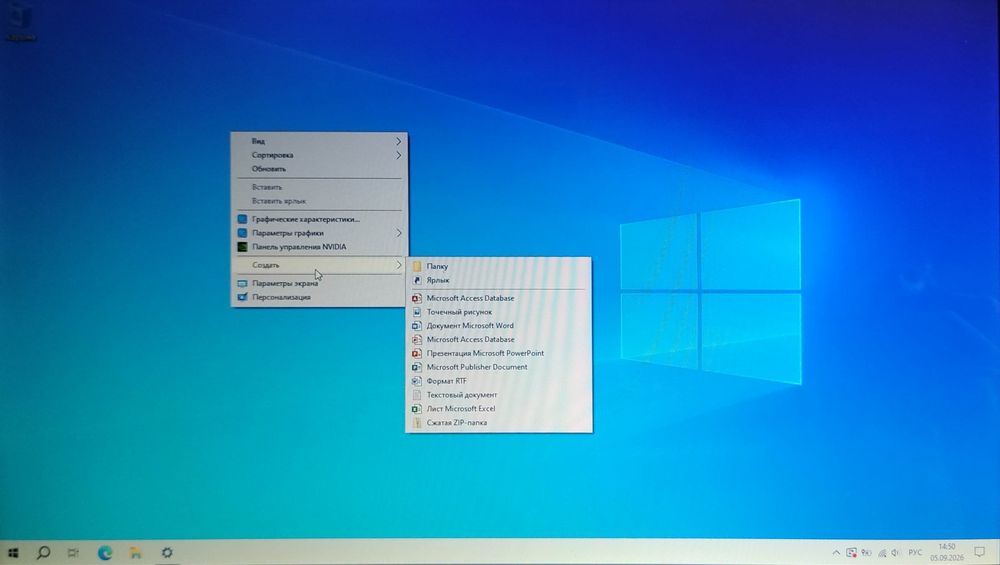Open the notification center icon
This screenshot has height=565, width=1000.
click(x=980, y=552)
